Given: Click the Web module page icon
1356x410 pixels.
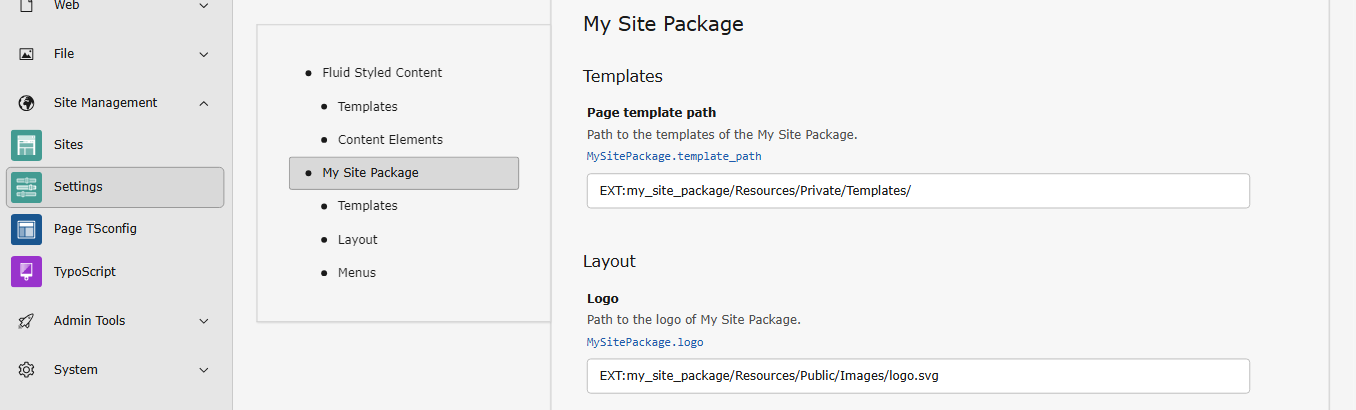Looking at the screenshot, I should [27, 5].
